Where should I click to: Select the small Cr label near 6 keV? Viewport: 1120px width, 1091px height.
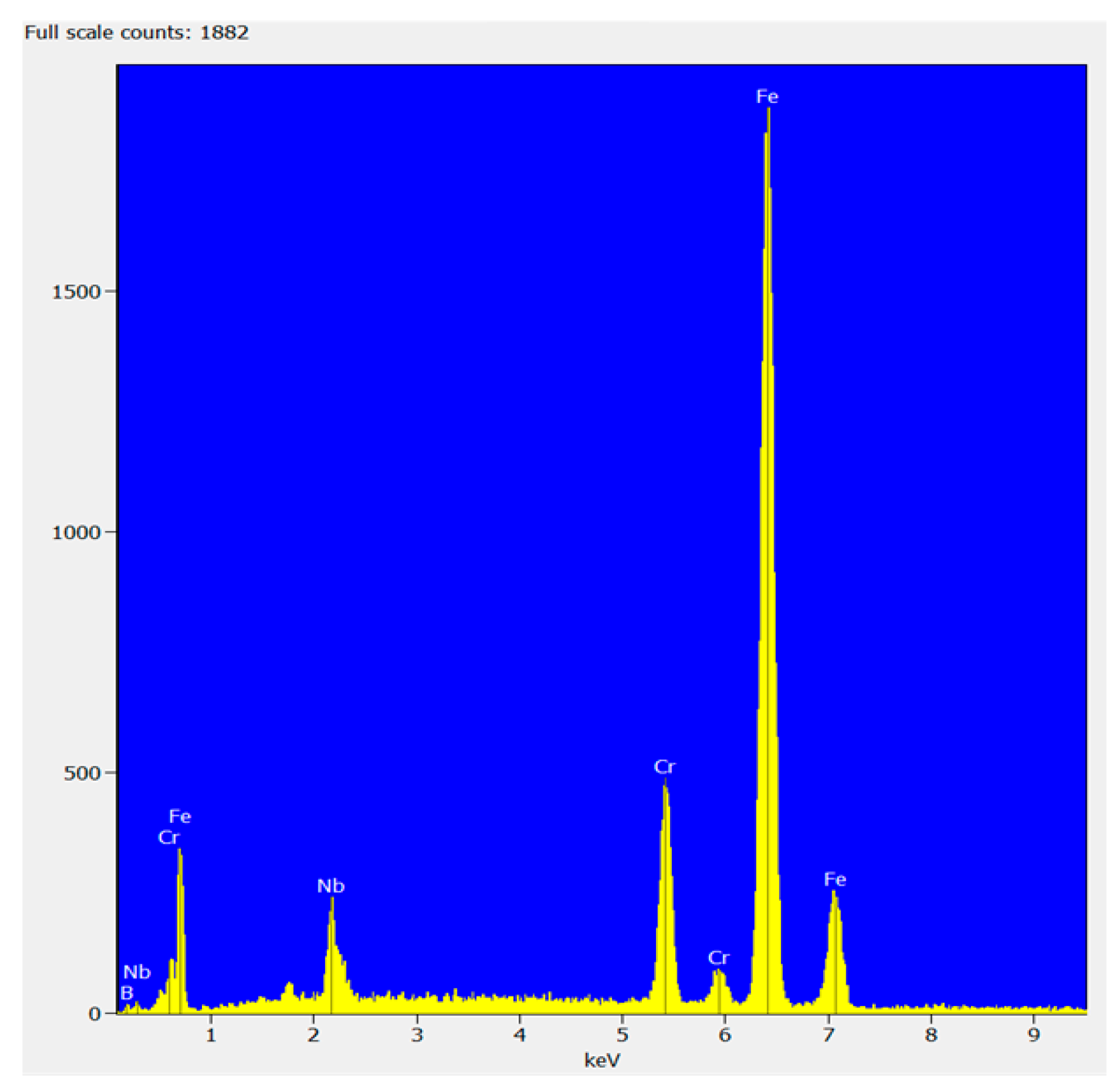(719, 958)
